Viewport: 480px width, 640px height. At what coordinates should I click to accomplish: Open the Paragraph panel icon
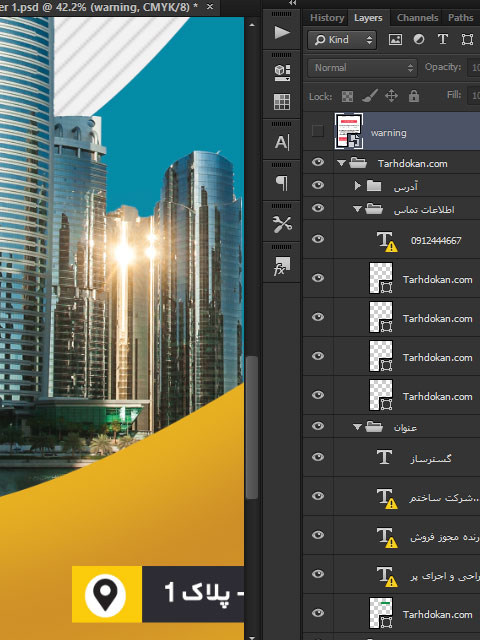[282, 183]
